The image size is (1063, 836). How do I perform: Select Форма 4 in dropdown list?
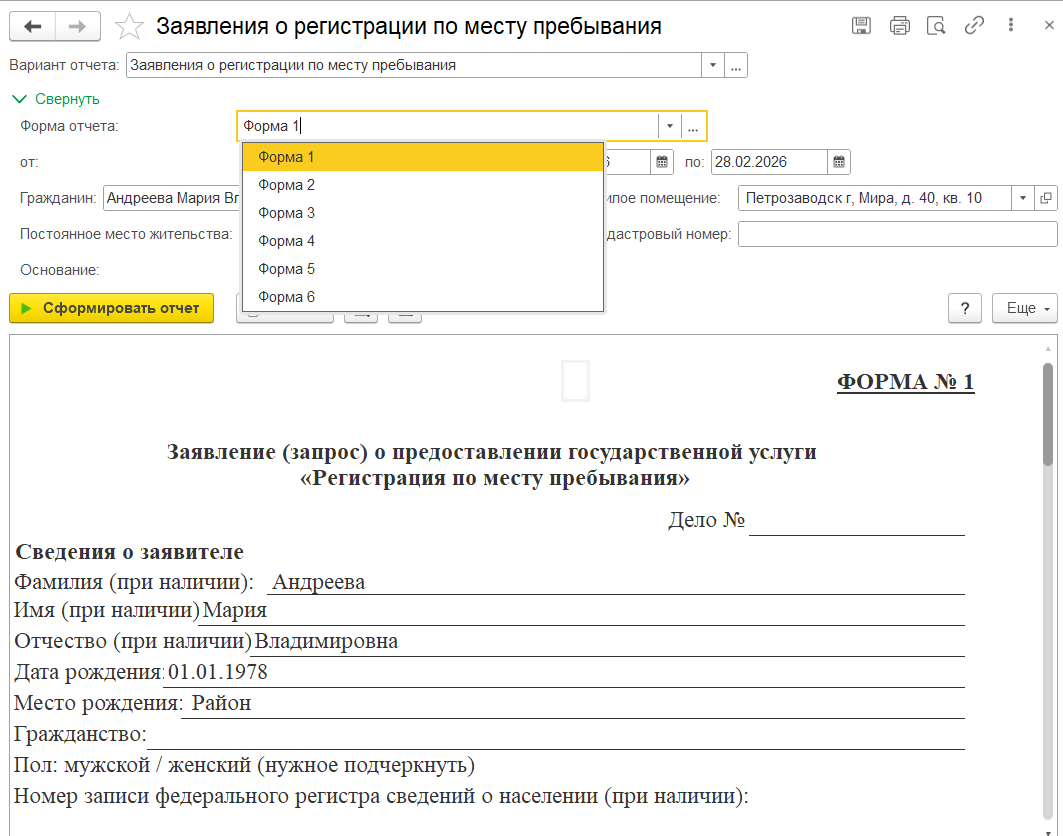click(x=287, y=241)
